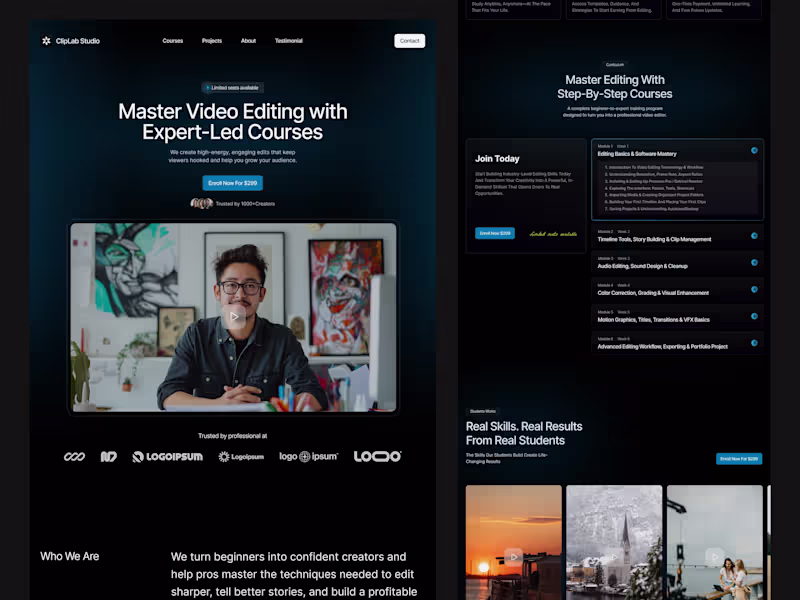Click the Join Today heading
The height and width of the screenshot is (600, 800).
click(x=497, y=159)
